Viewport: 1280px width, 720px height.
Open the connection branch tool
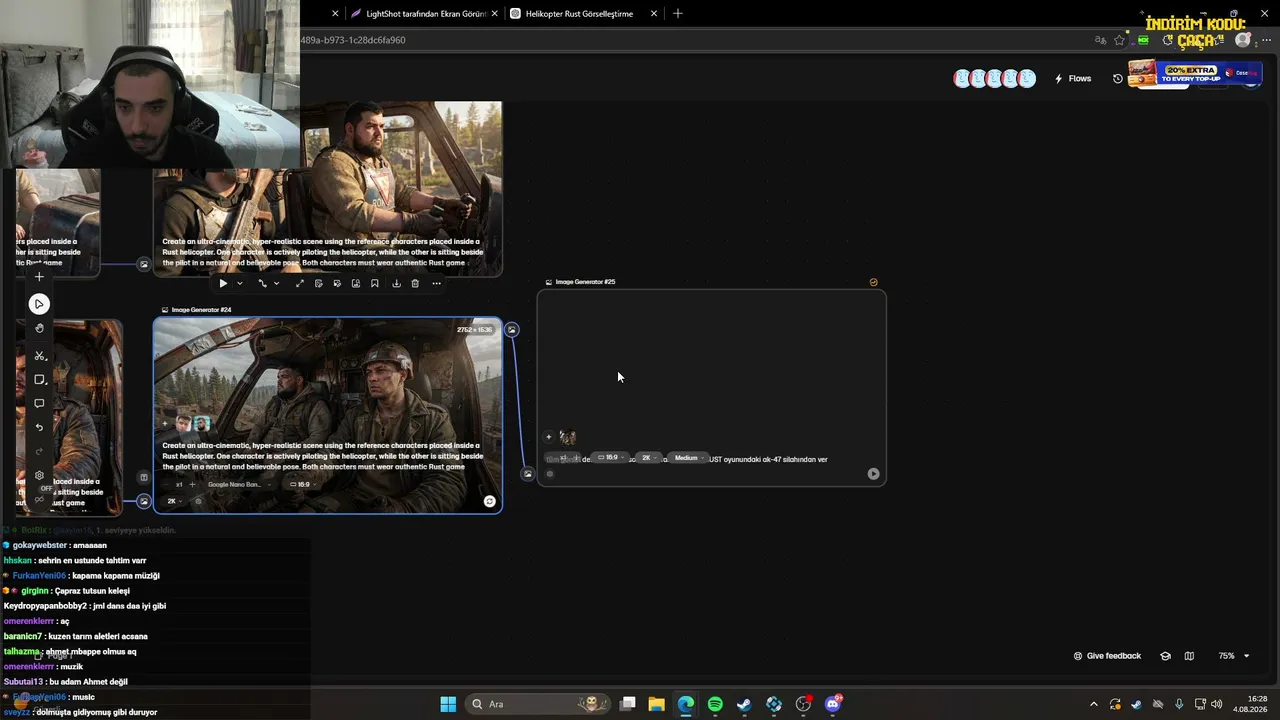point(262,284)
